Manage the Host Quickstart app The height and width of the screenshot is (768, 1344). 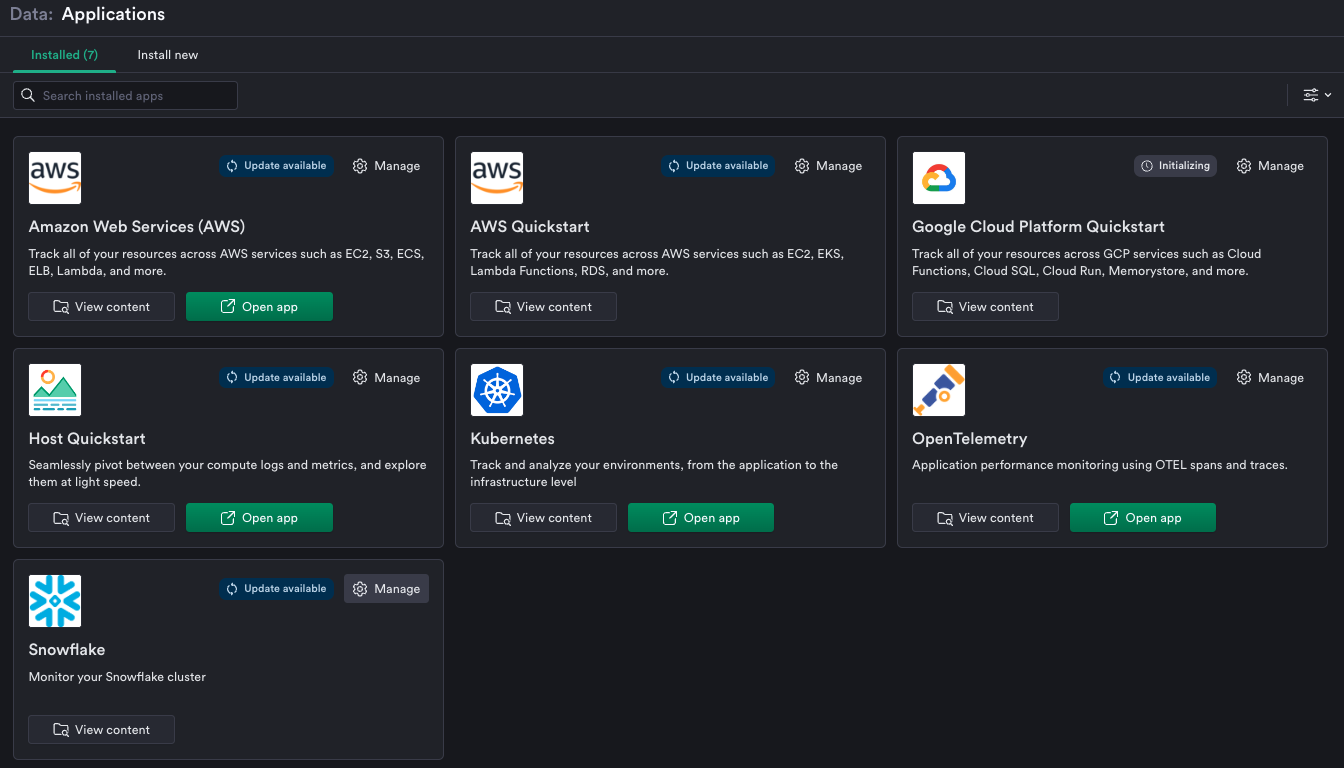pyautogui.click(x=387, y=378)
